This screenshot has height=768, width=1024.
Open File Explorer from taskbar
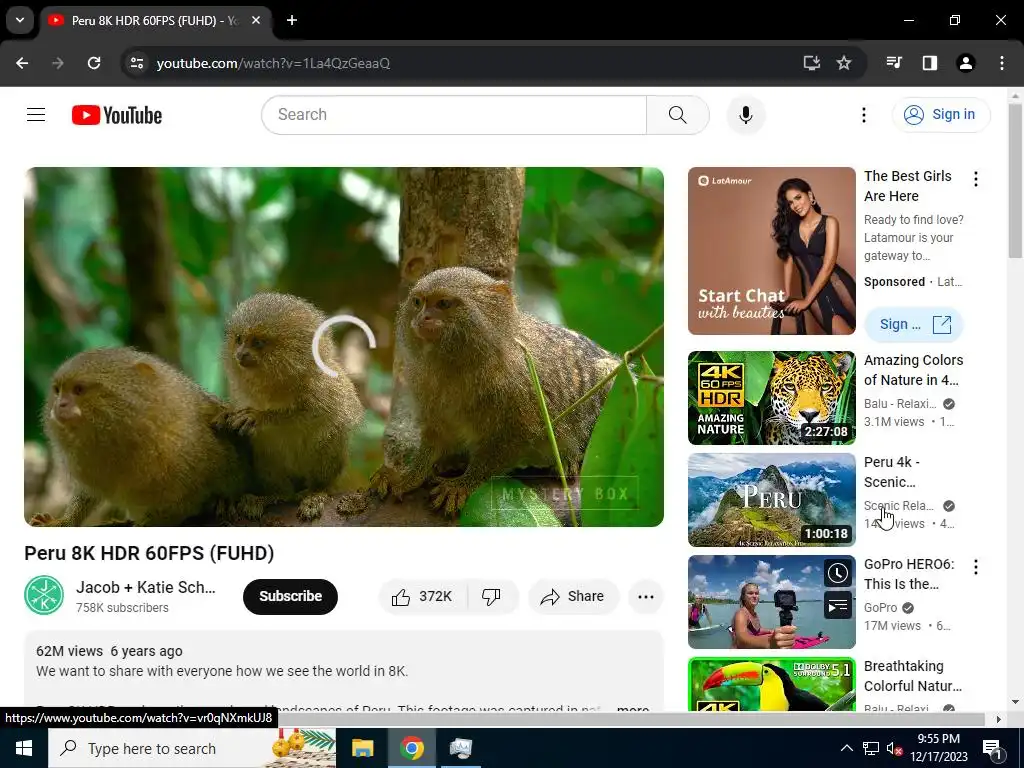click(362, 748)
